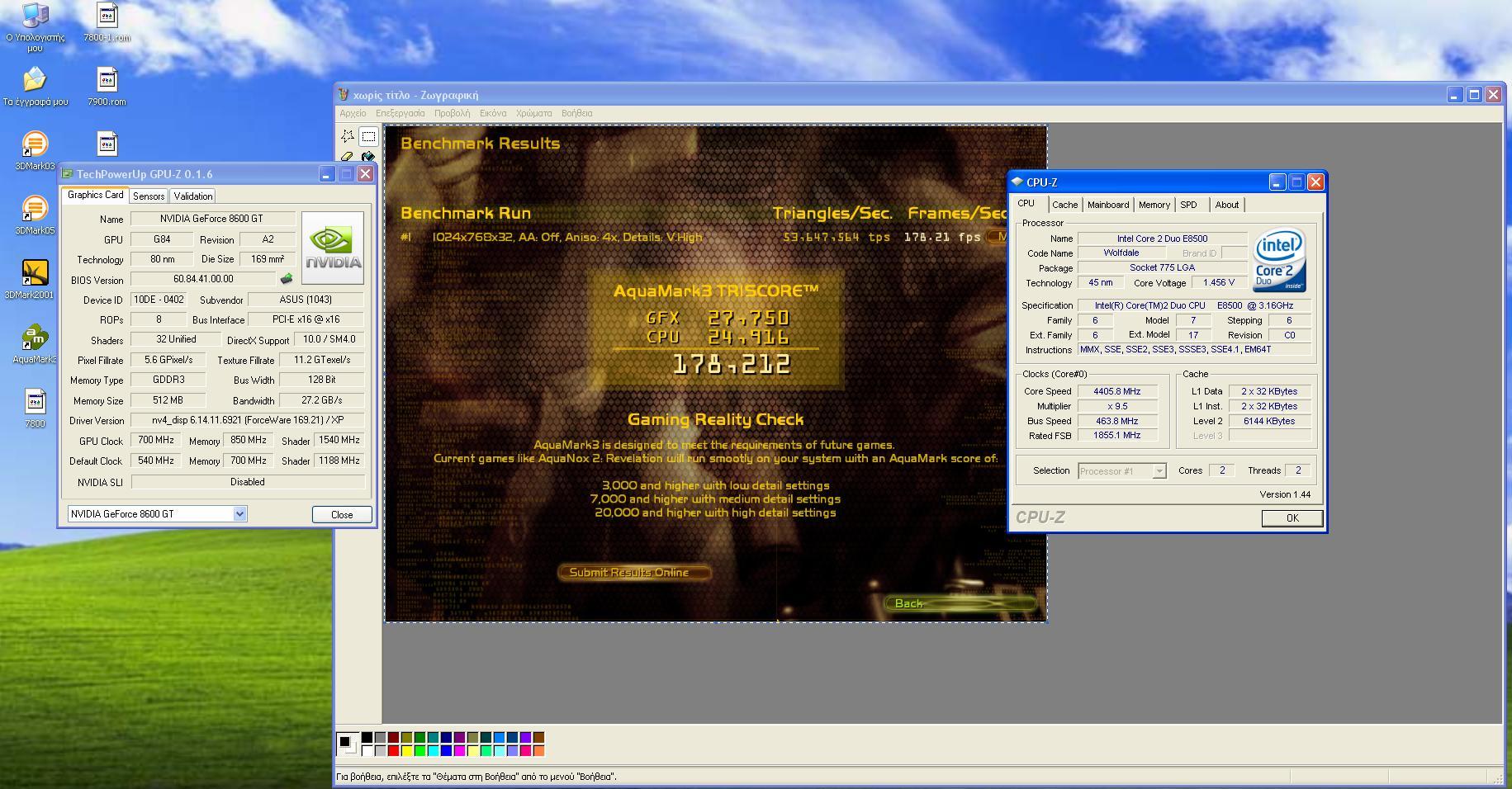Click the Driver Version field in GPU-Z
Viewport: 1512px width, 789px height.
coord(248,420)
